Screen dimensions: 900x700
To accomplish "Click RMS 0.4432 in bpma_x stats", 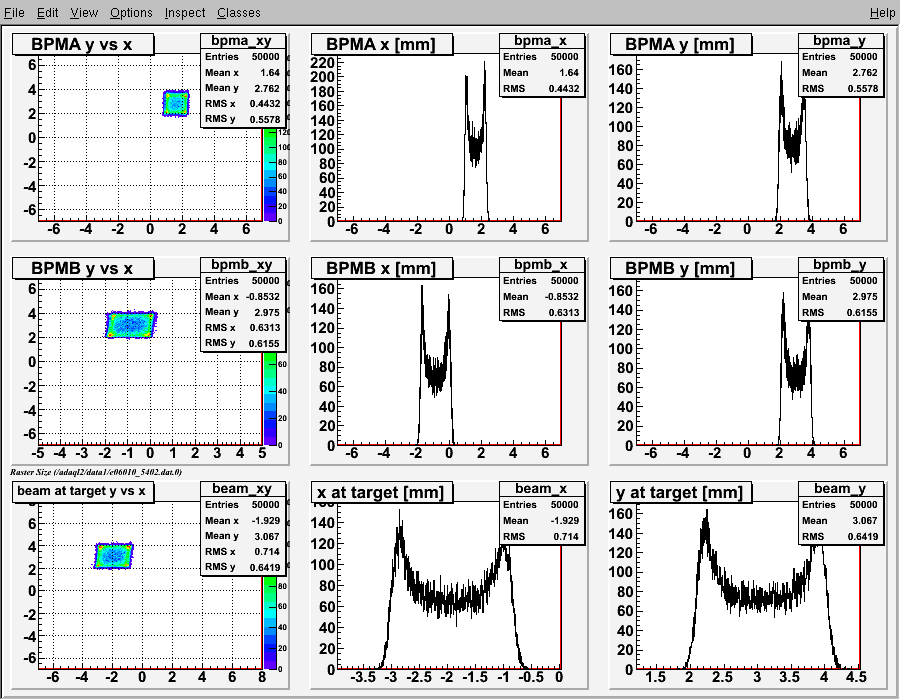I will coord(542,88).
